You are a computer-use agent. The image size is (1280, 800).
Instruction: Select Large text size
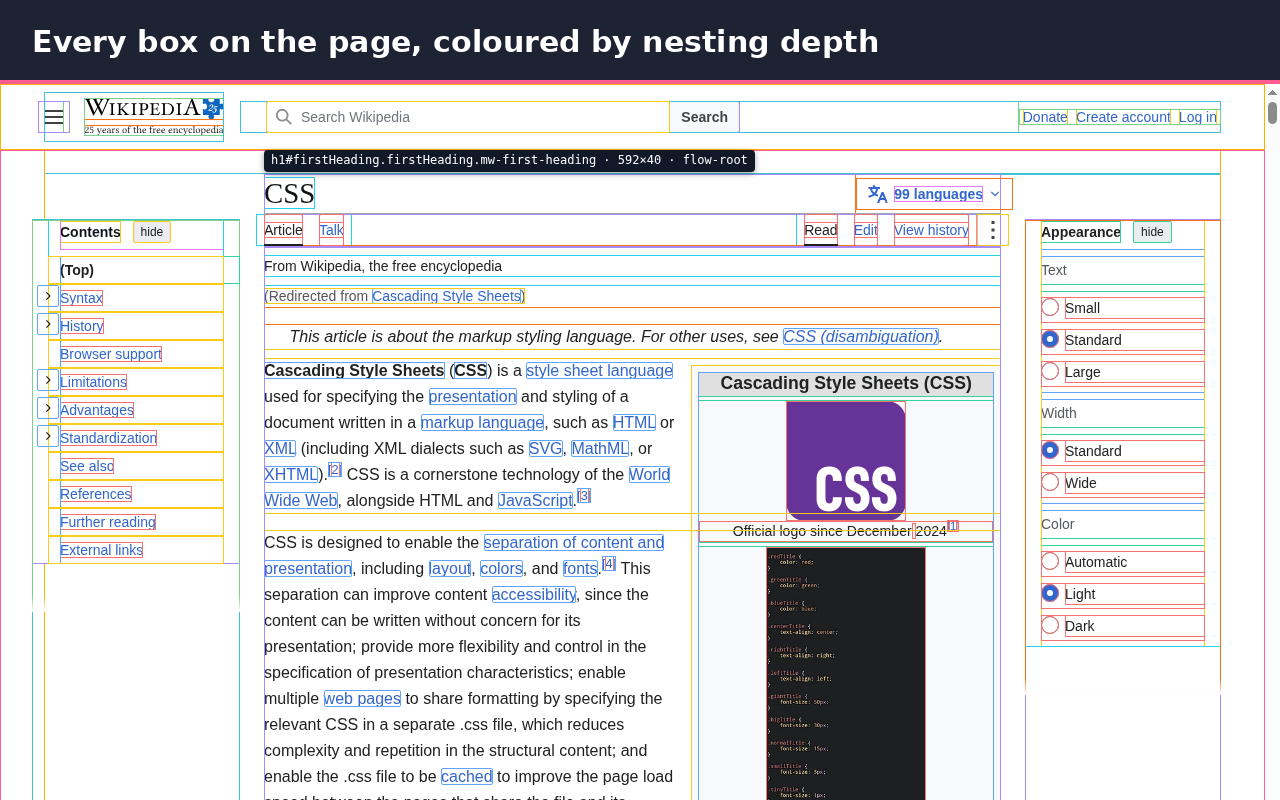(x=1050, y=371)
